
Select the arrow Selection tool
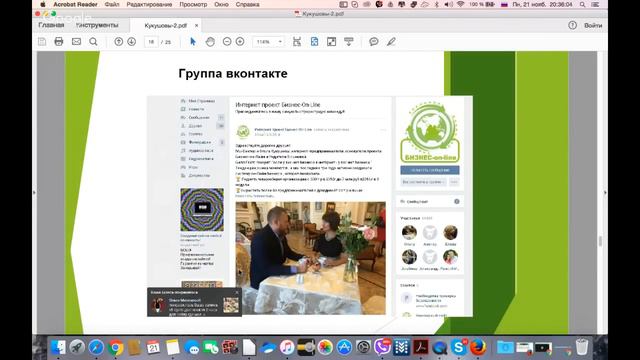click(193, 42)
